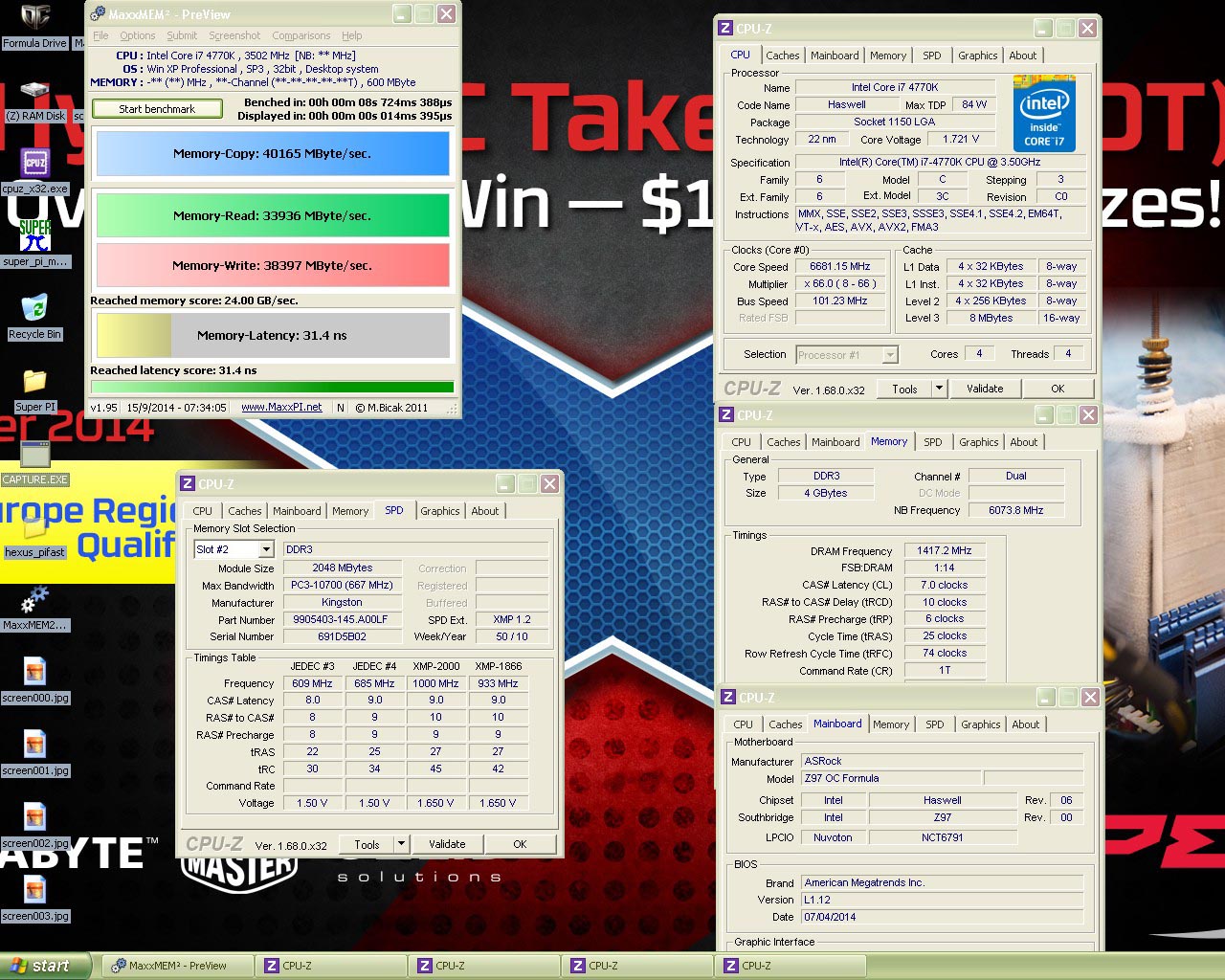
Task: Click the Z97 OC Formula model field
Action: [889, 778]
